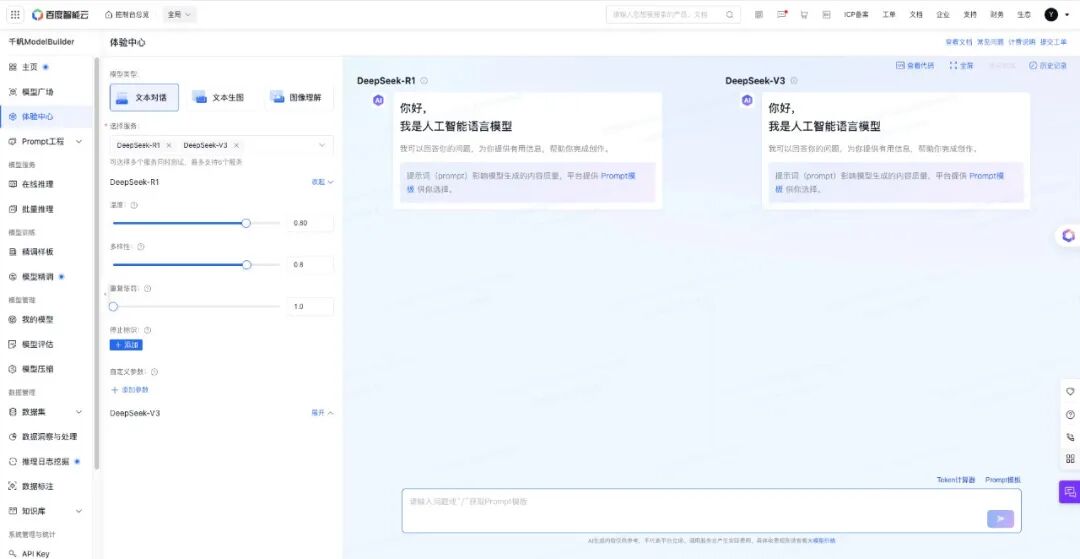1080x559 pixels.
Task: Open the 全局 region dropdown
Action: pos(180,14)
